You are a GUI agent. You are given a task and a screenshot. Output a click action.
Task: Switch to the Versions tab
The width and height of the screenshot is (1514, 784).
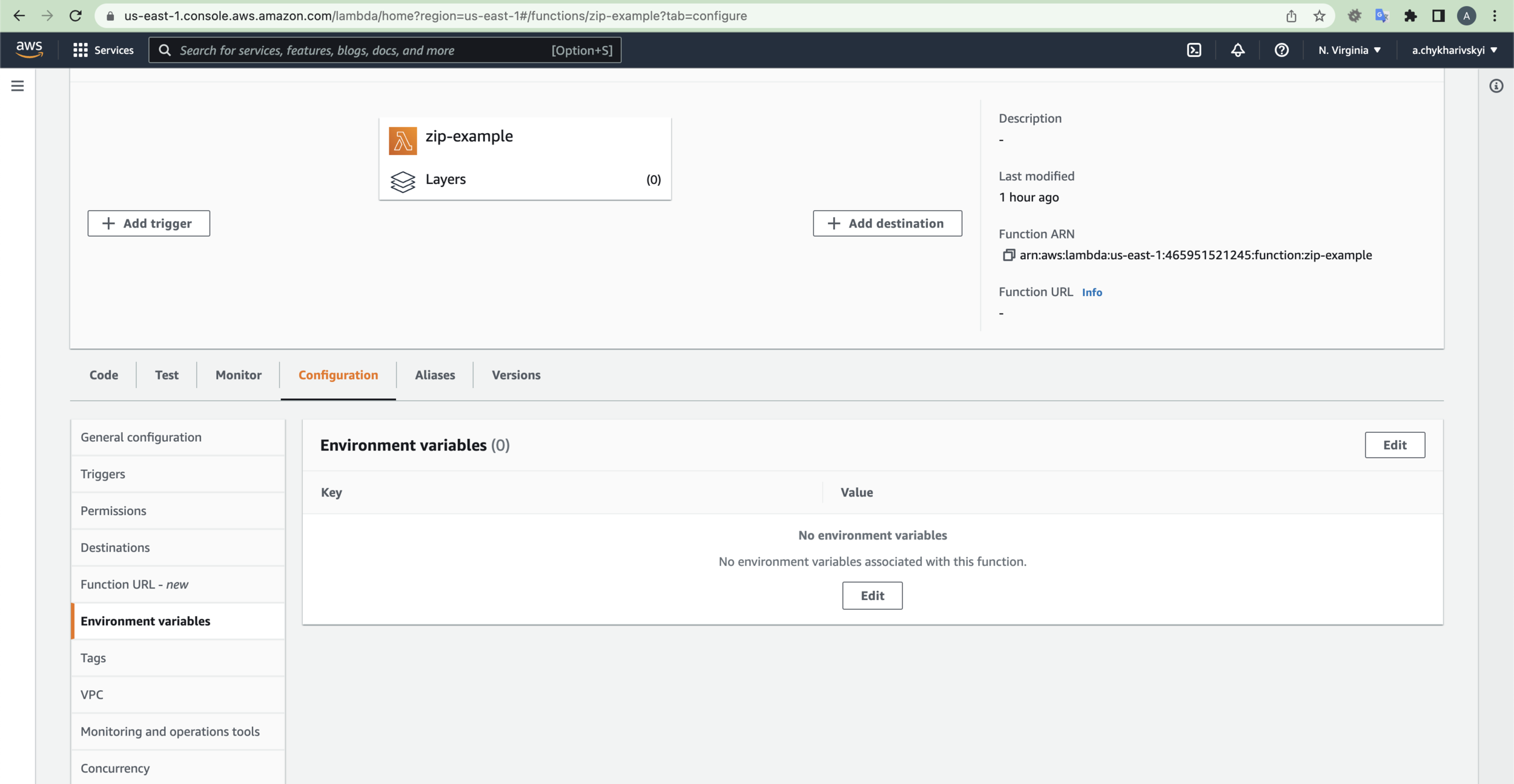click(515, 375)
